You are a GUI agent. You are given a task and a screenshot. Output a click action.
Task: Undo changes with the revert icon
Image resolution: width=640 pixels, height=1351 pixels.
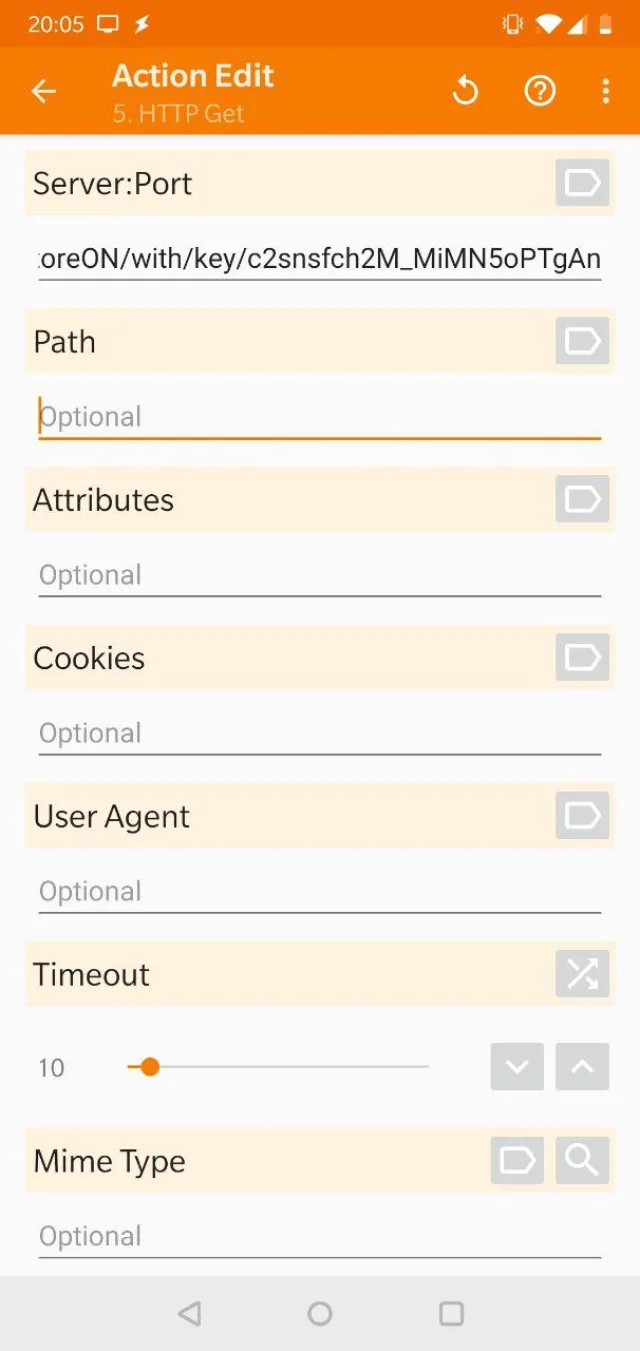[465, 90]
